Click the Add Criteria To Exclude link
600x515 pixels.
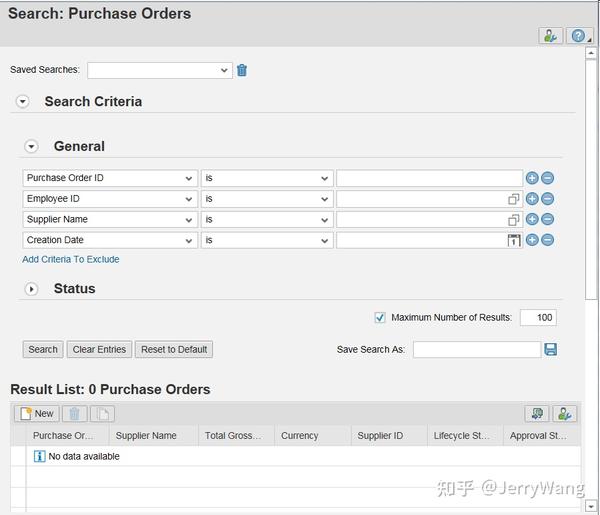[x=71, y=259]
